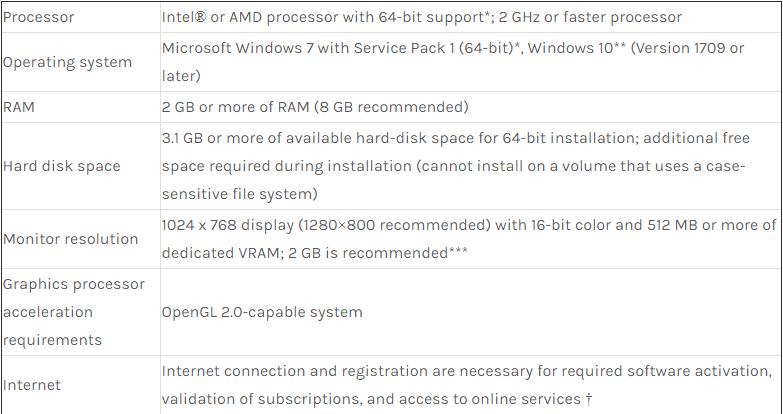Image resolution: width=783 pixels, height=414 pixels.
Task: Click the 'dedicated VRAM; 2 GB is recommended' line
Action: [x=300, y=253]
